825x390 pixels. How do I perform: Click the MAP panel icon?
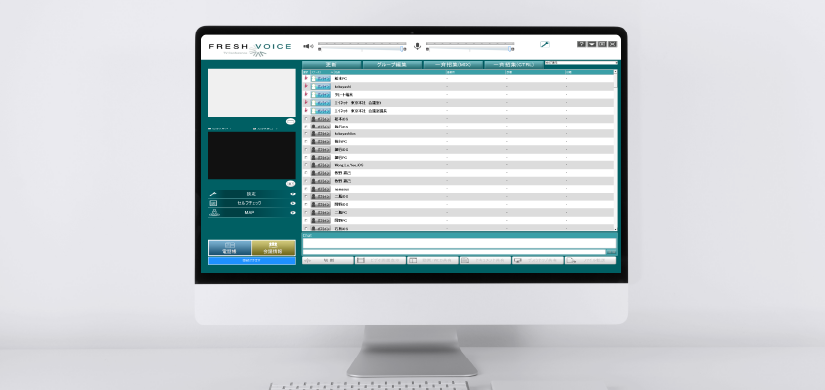pos(213,213)
